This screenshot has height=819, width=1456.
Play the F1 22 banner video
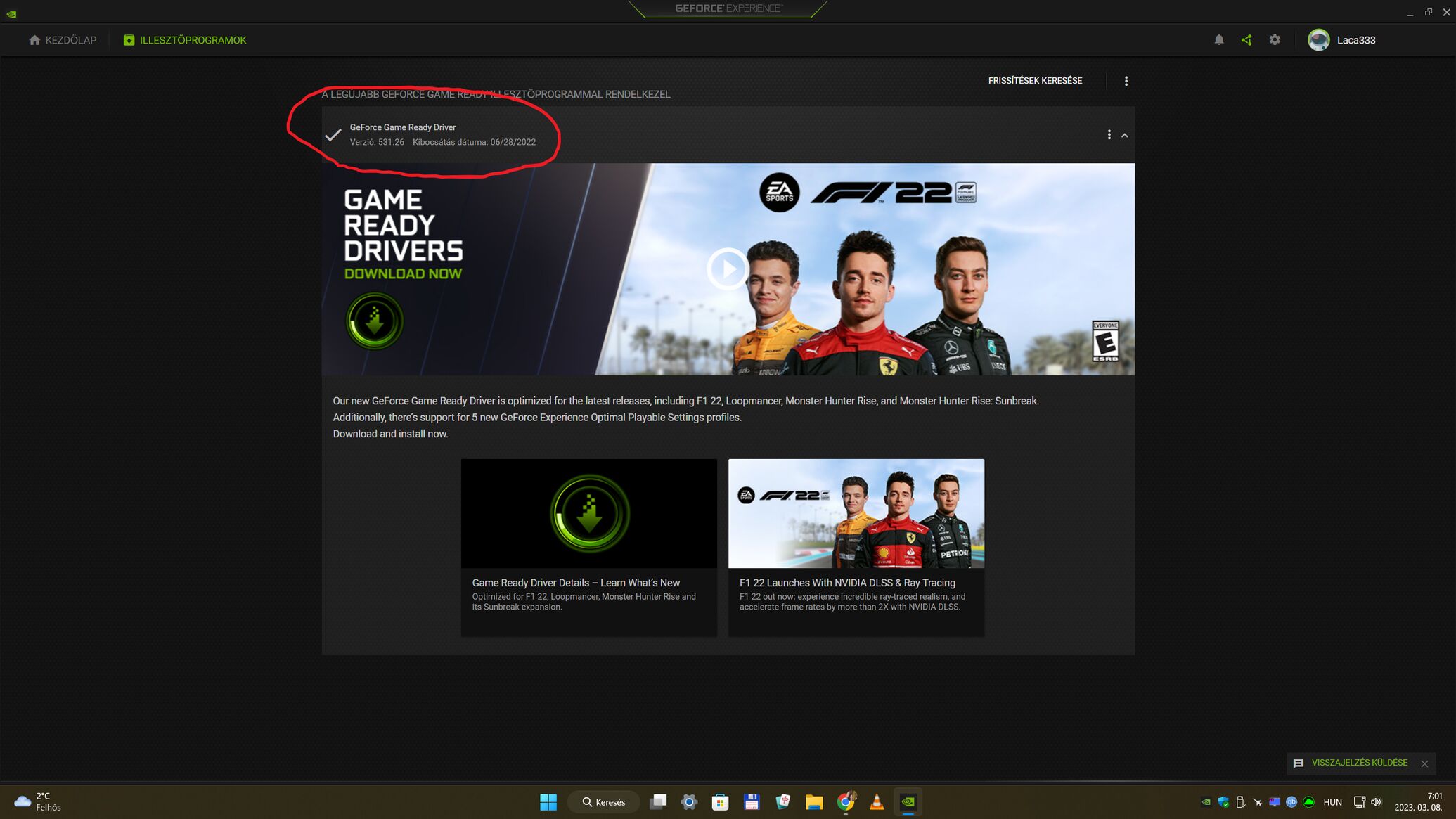pos(727,269)
